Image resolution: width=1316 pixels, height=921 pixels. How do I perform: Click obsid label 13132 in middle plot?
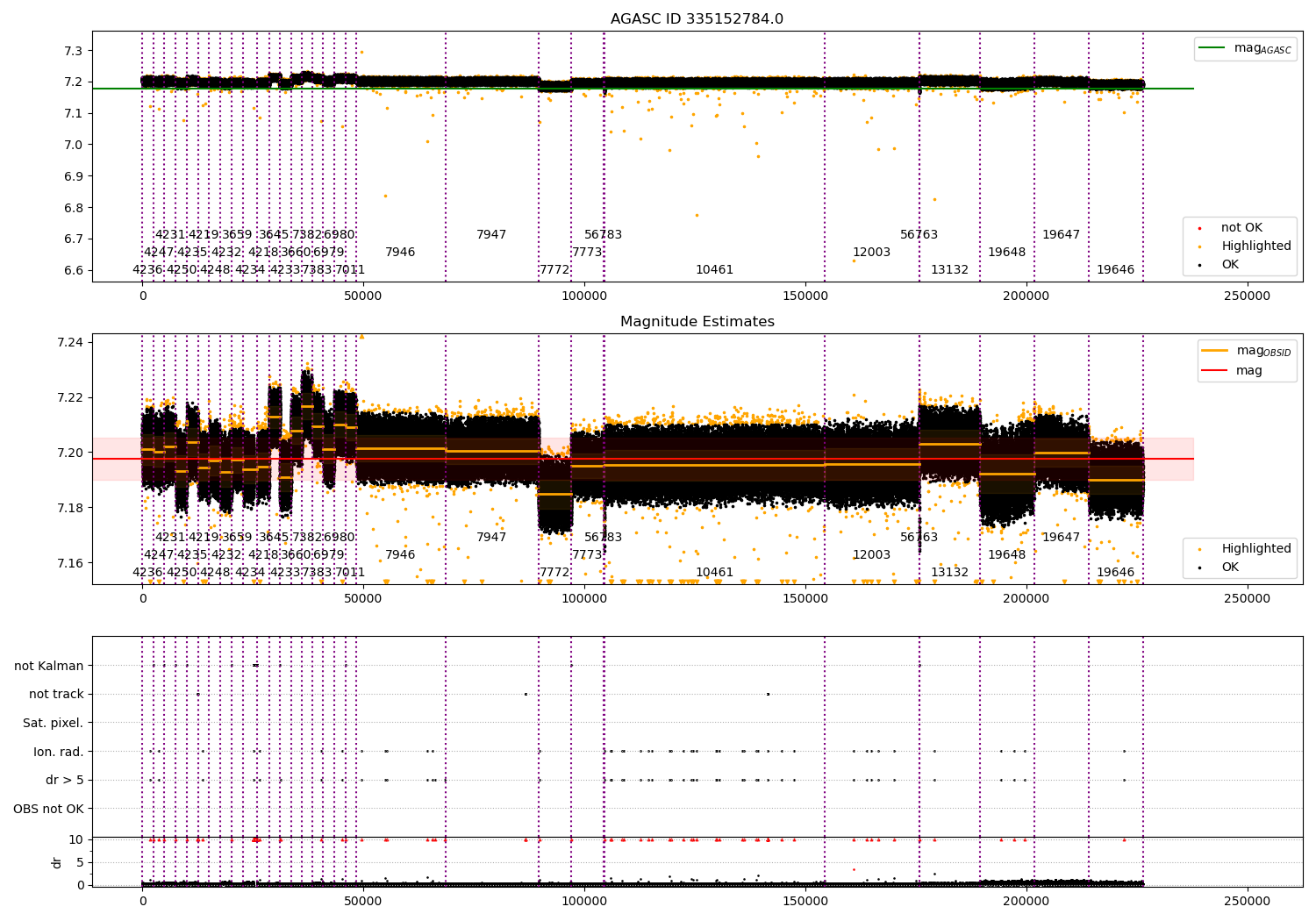[x=949, y=573]
